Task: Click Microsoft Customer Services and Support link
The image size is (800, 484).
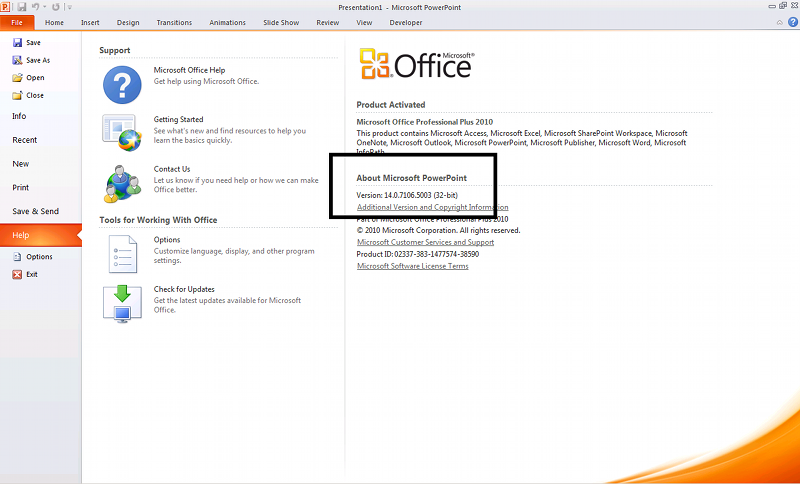Action: [x=425, y=242]
